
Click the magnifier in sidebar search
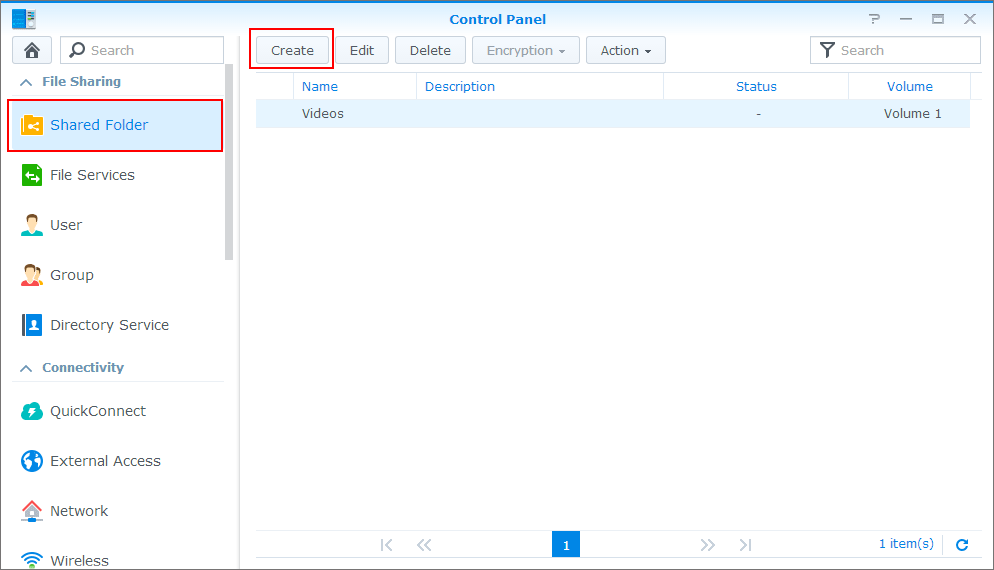(x=77, y=50)
